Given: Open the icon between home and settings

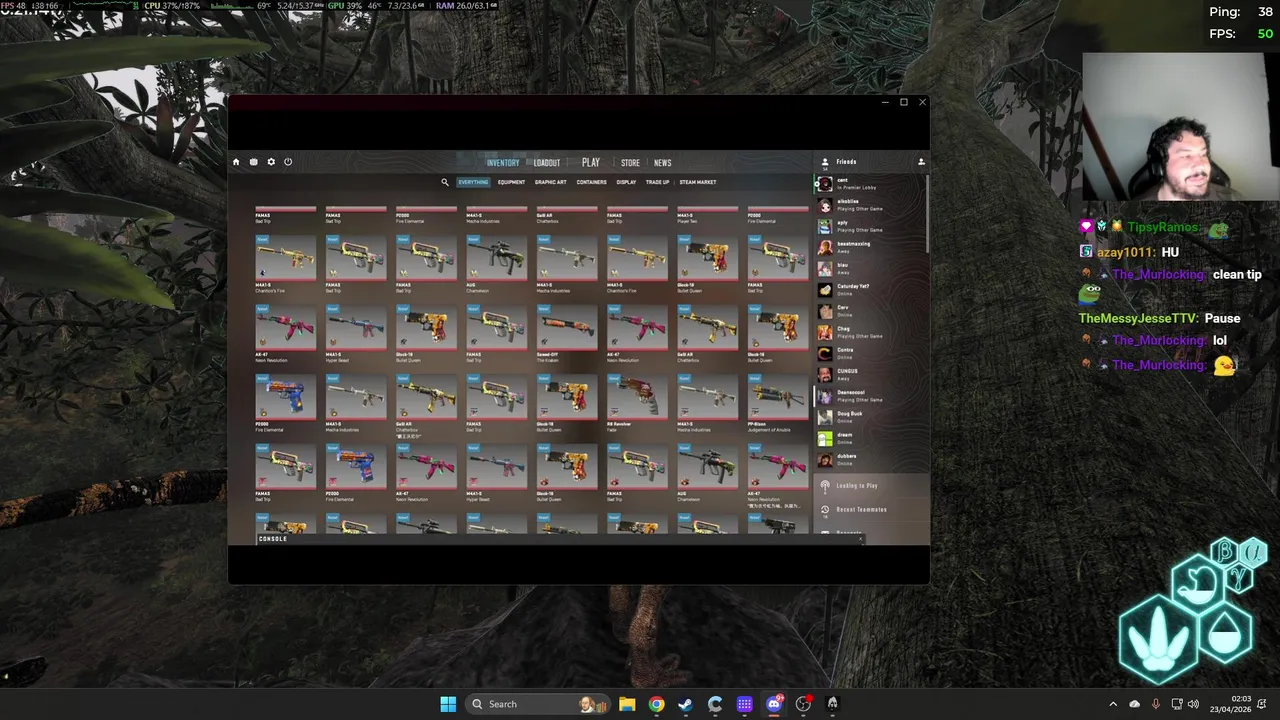Looking at the screenshot, I should [253, 162].
